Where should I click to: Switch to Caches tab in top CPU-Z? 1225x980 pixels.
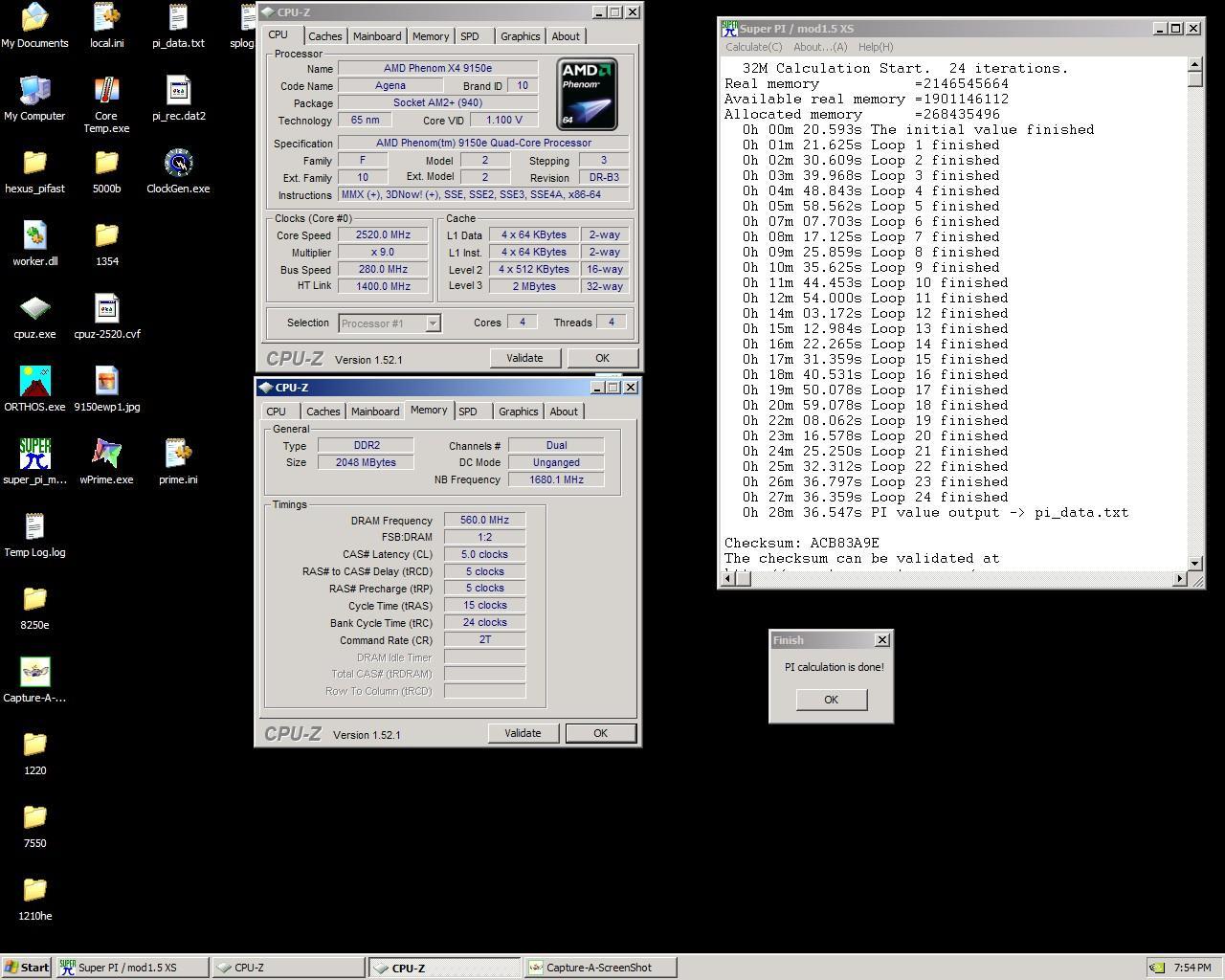[324, 36]
